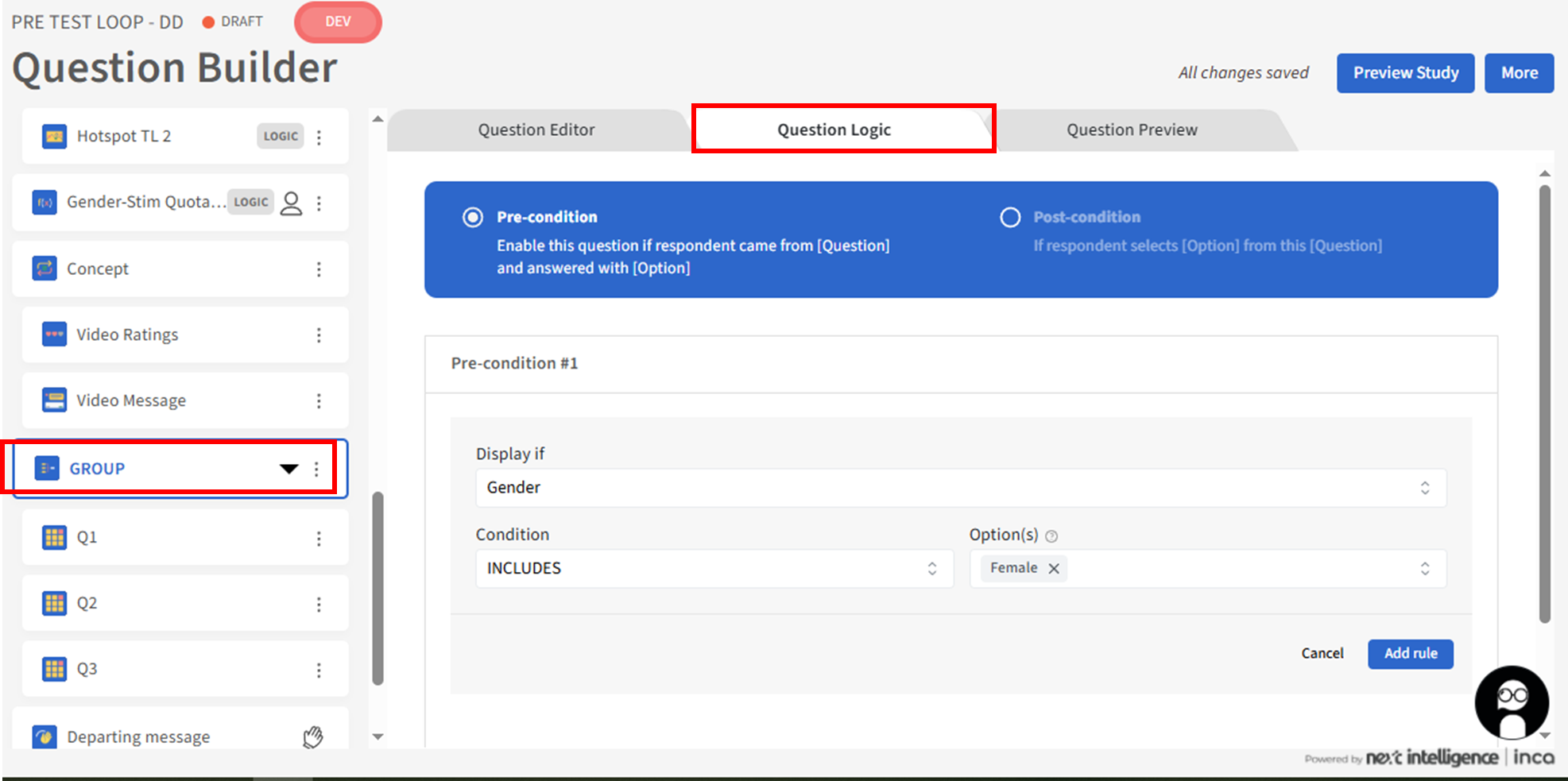Screen dimensions: 1568x781
Task: Click the Add rule button
Action: point(1410,654)
